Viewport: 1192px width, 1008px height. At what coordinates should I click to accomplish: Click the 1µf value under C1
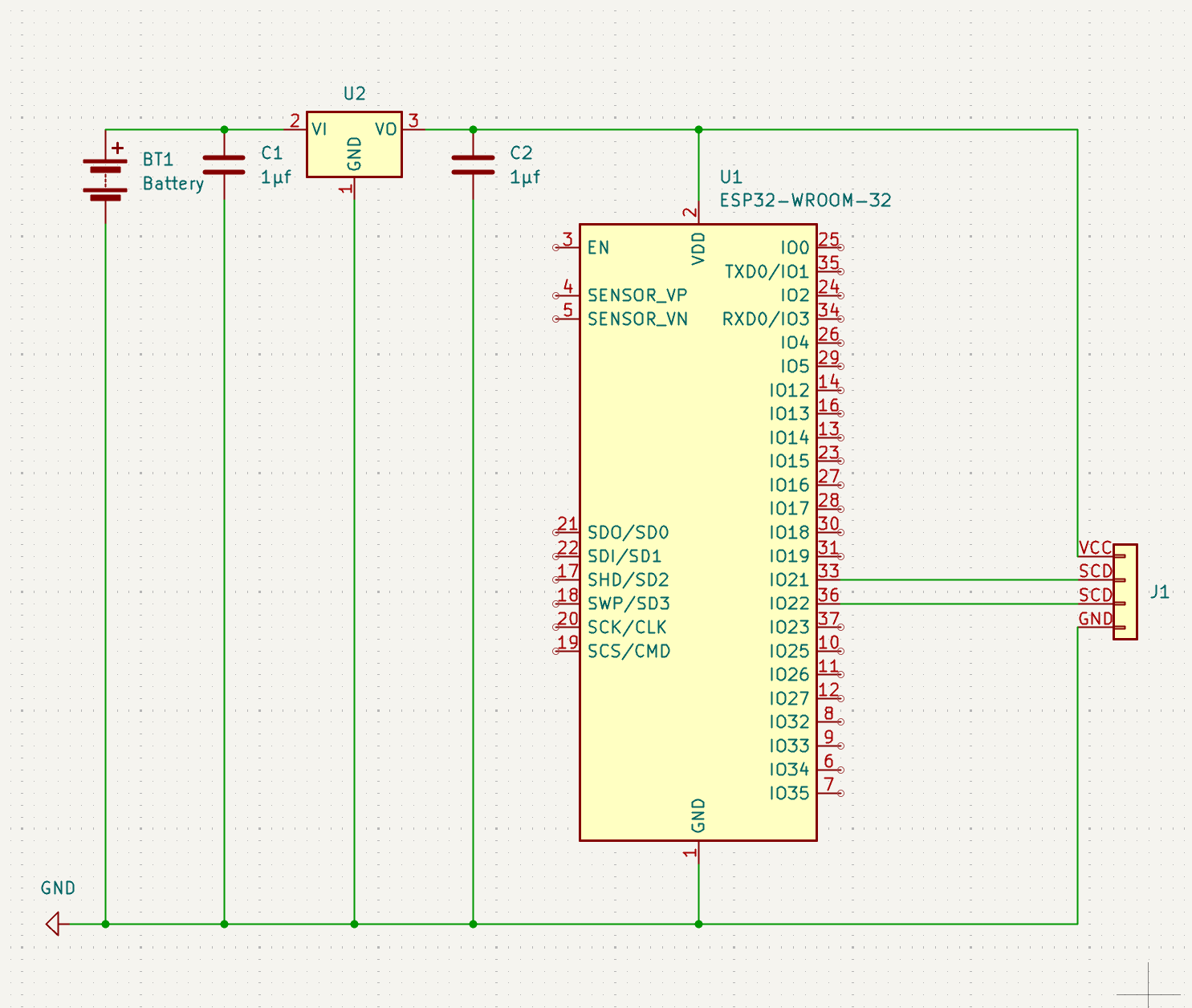tap(276, 177)
